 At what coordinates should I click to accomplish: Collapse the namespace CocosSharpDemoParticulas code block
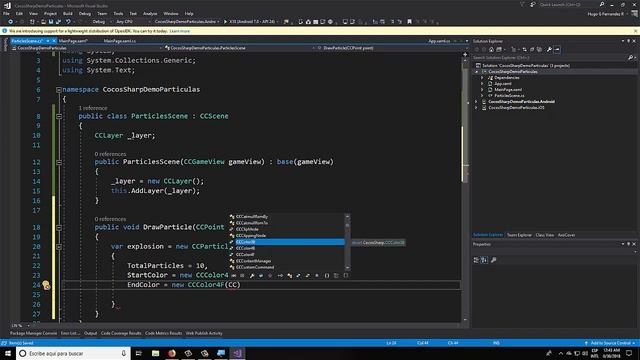[59, 90]
